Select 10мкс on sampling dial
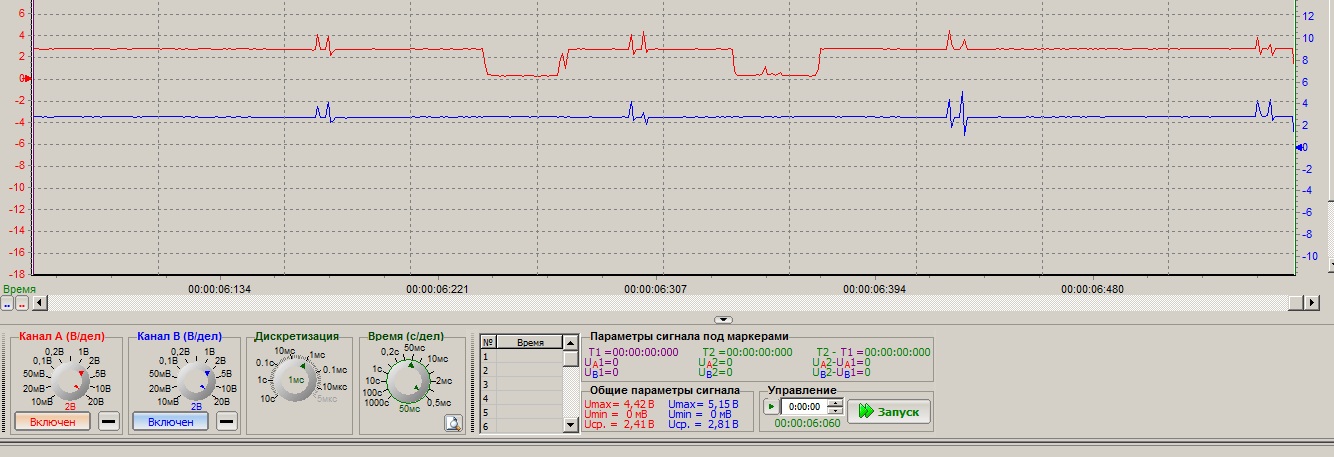 coord(337,386)
